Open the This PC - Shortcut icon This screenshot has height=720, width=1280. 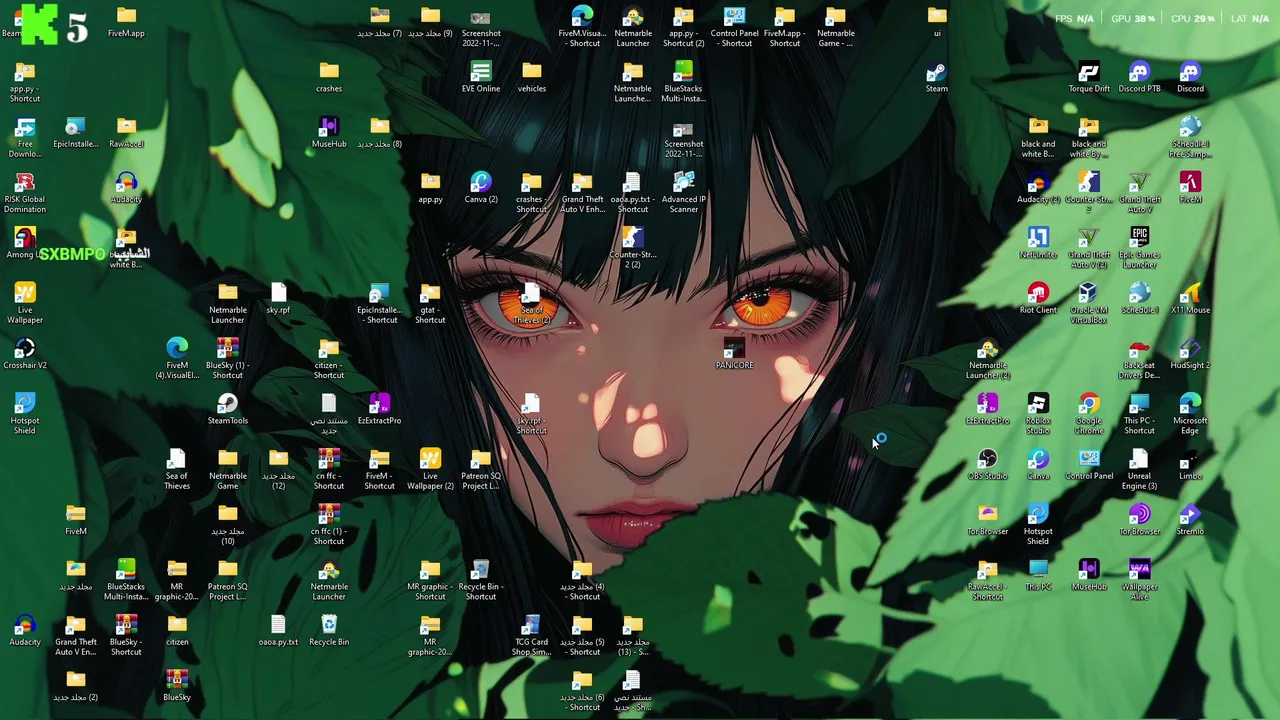pyautogui.click(x=1139, y=413)
